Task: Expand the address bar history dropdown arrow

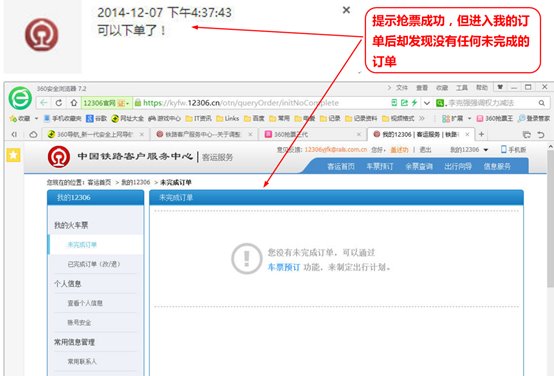Action: [x=427, y=103]
